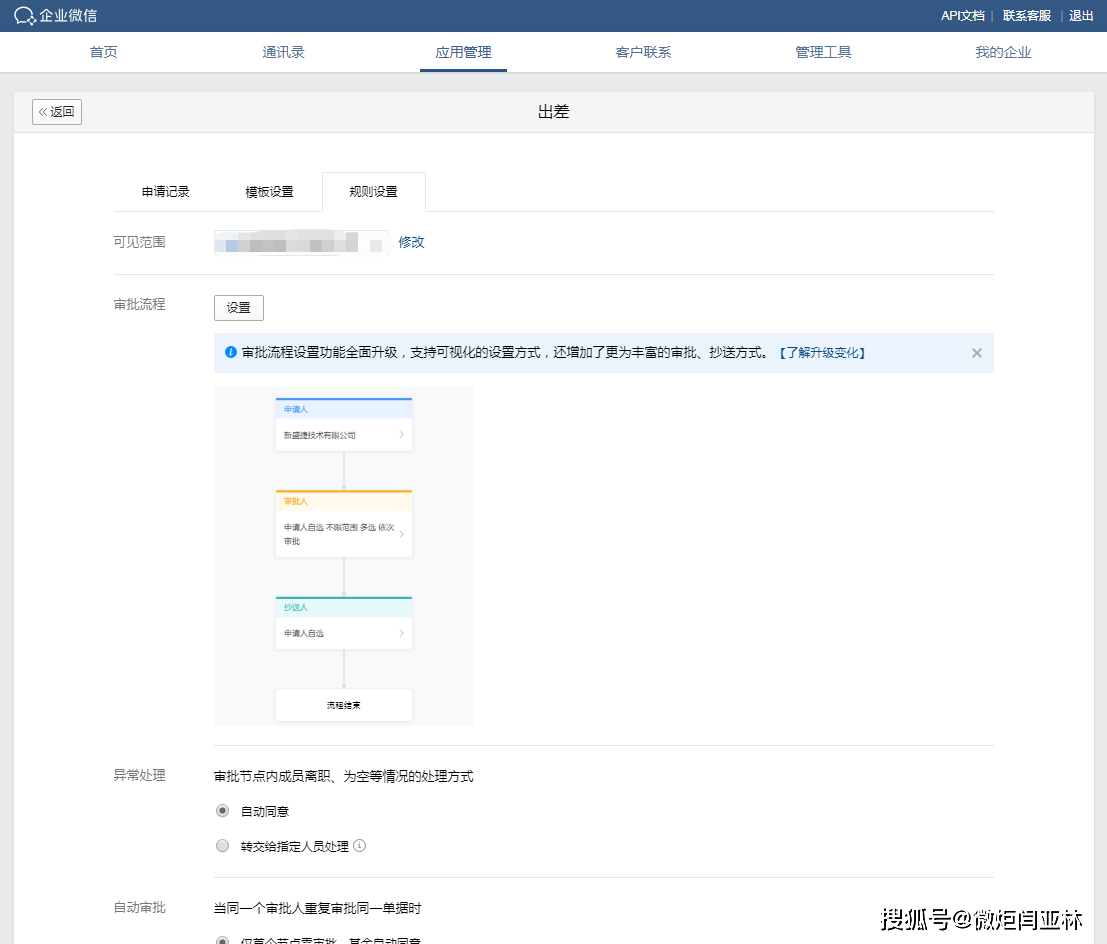Viewport: 1107px width, 944px height.
Task: Switch to the 模板设置 tab
Action: [x=270, y=192]
